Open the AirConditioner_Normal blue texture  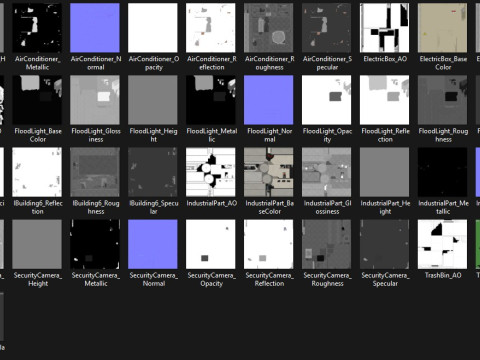(95, 28)
